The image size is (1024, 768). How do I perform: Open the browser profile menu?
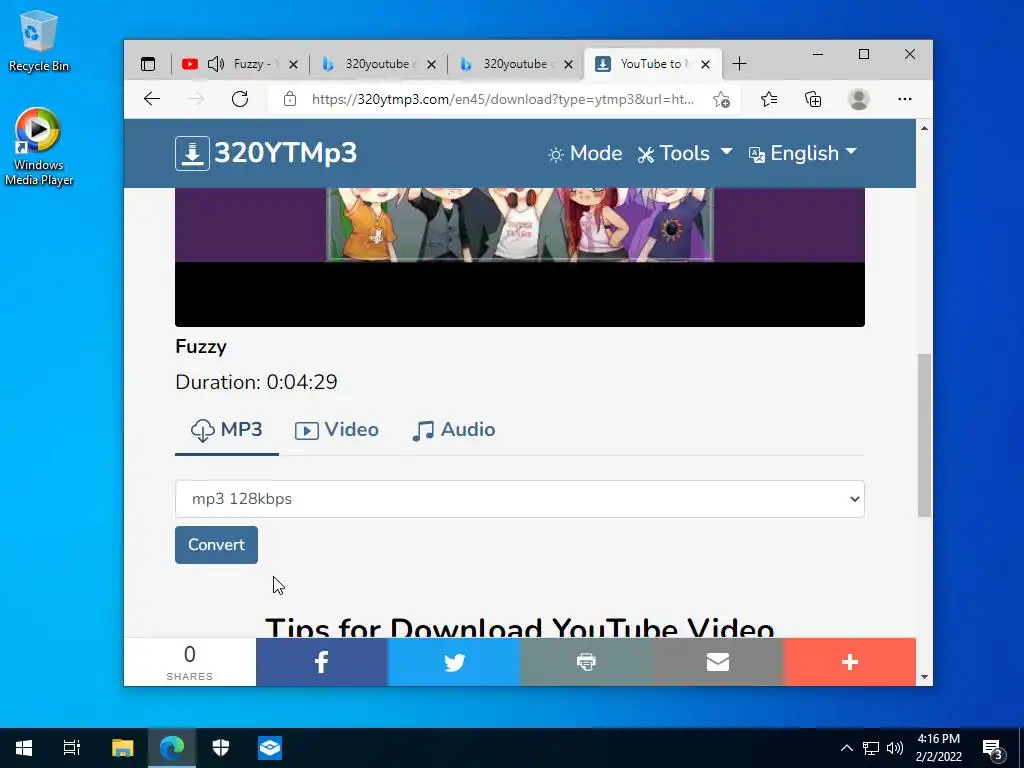[858, 99]
